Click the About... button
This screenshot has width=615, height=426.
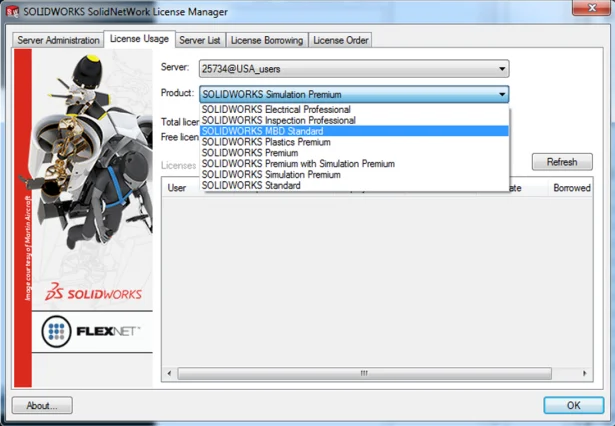42,406
